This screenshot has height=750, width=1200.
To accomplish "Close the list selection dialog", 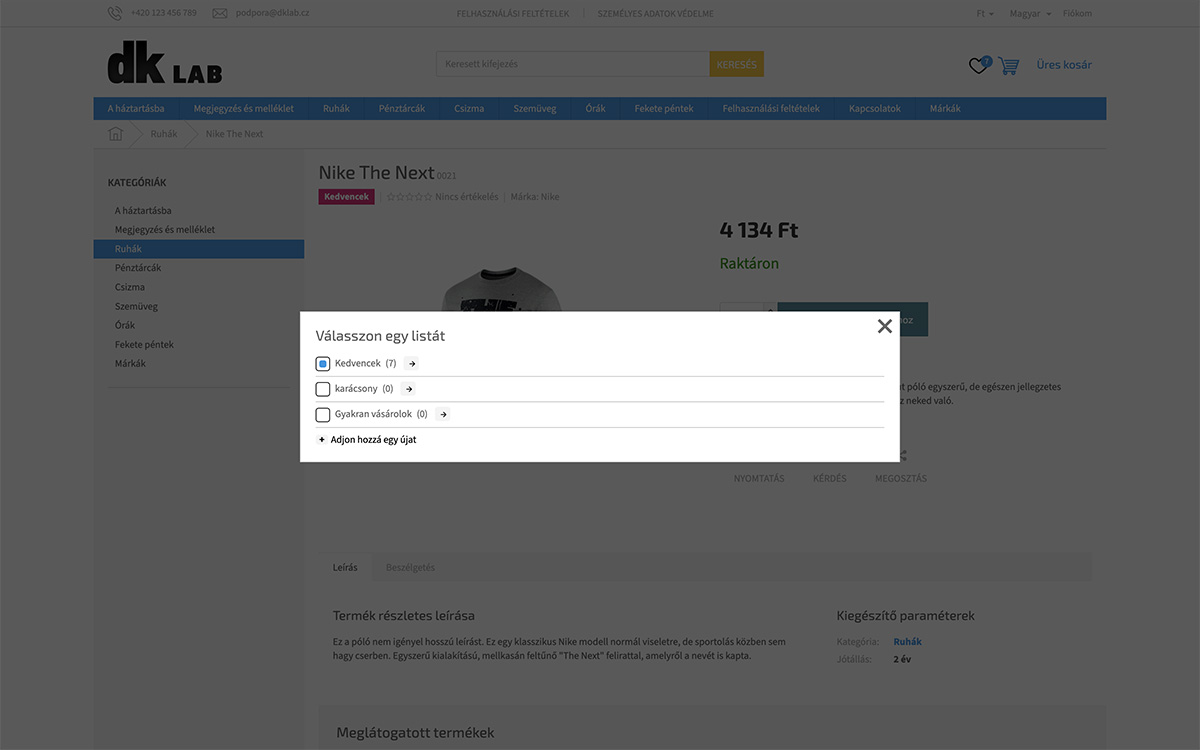I will (x=884, y=326).
